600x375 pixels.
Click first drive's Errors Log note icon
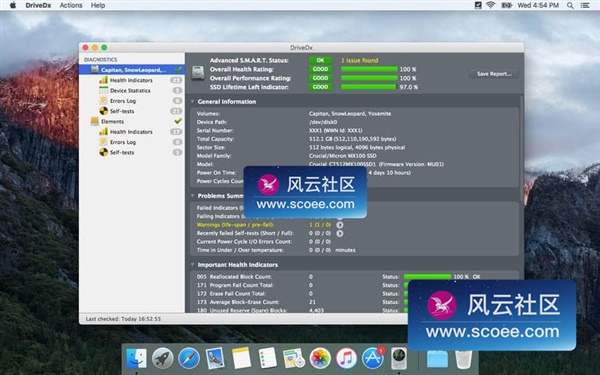pyautogui.click(x=103, y=101)
